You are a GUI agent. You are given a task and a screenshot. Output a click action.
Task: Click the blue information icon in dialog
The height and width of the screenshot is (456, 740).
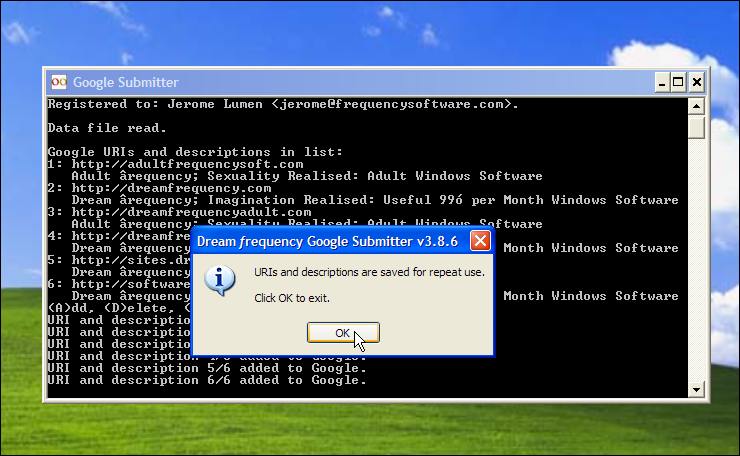[219, 280]
